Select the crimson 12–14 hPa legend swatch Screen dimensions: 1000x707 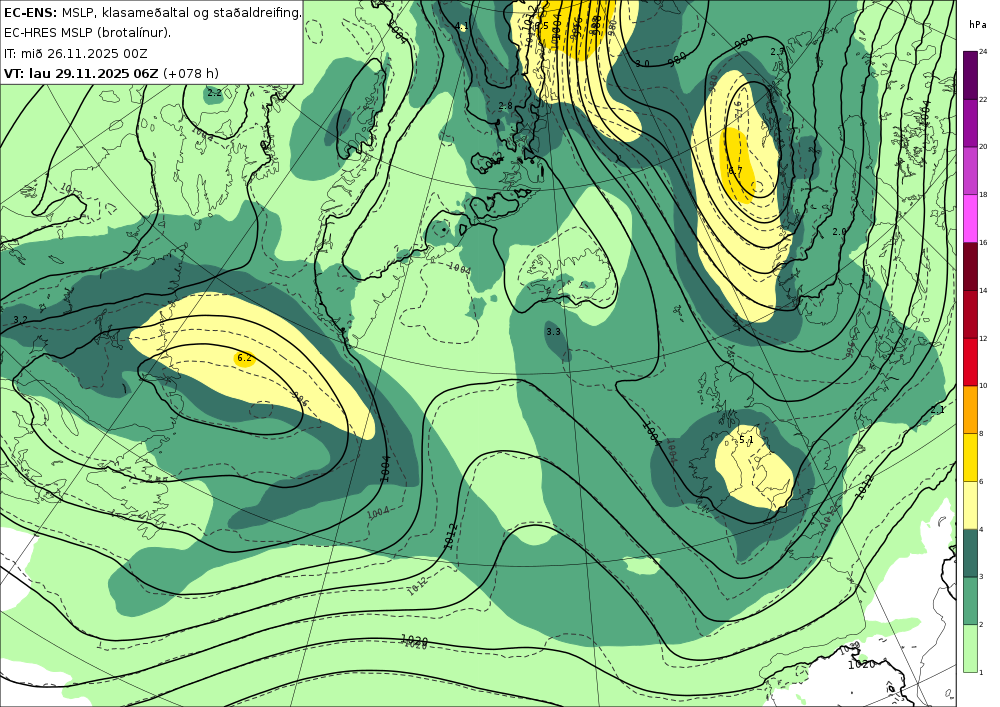point(970,313)
